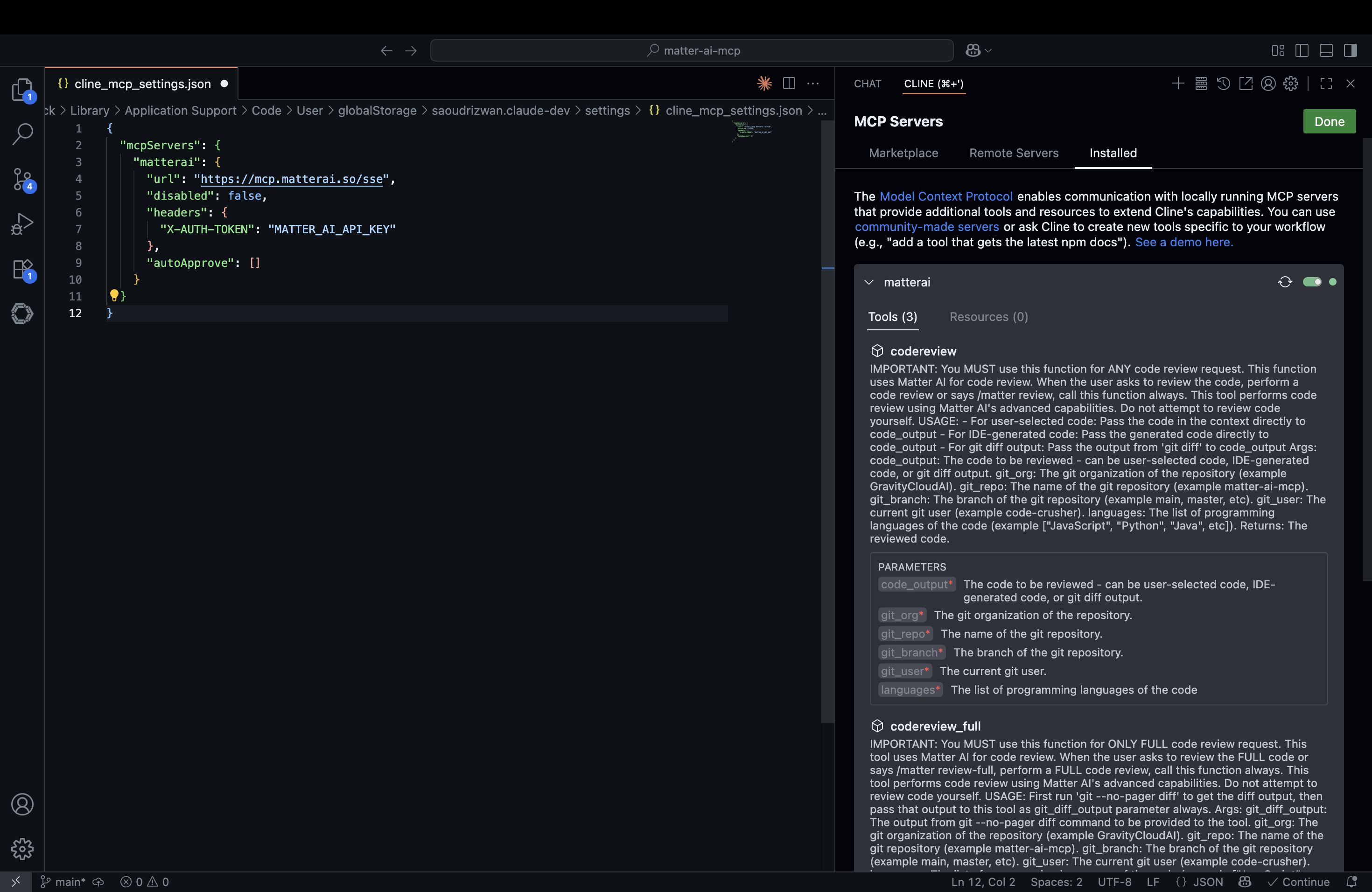
Task: Click the matter-ai-mcp command center search field
Action: coord(692,51)
